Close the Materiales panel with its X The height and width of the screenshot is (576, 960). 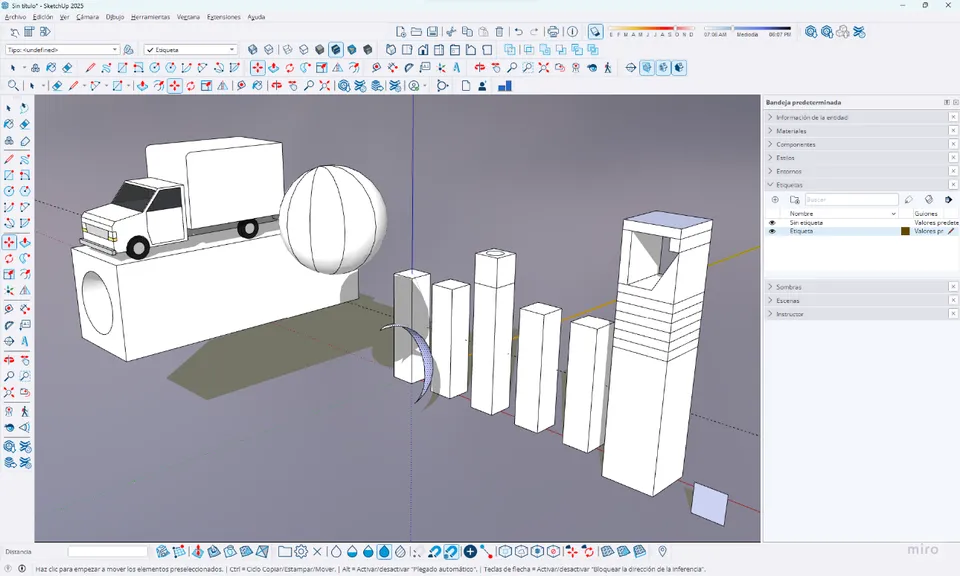click(x=953, y=130)
